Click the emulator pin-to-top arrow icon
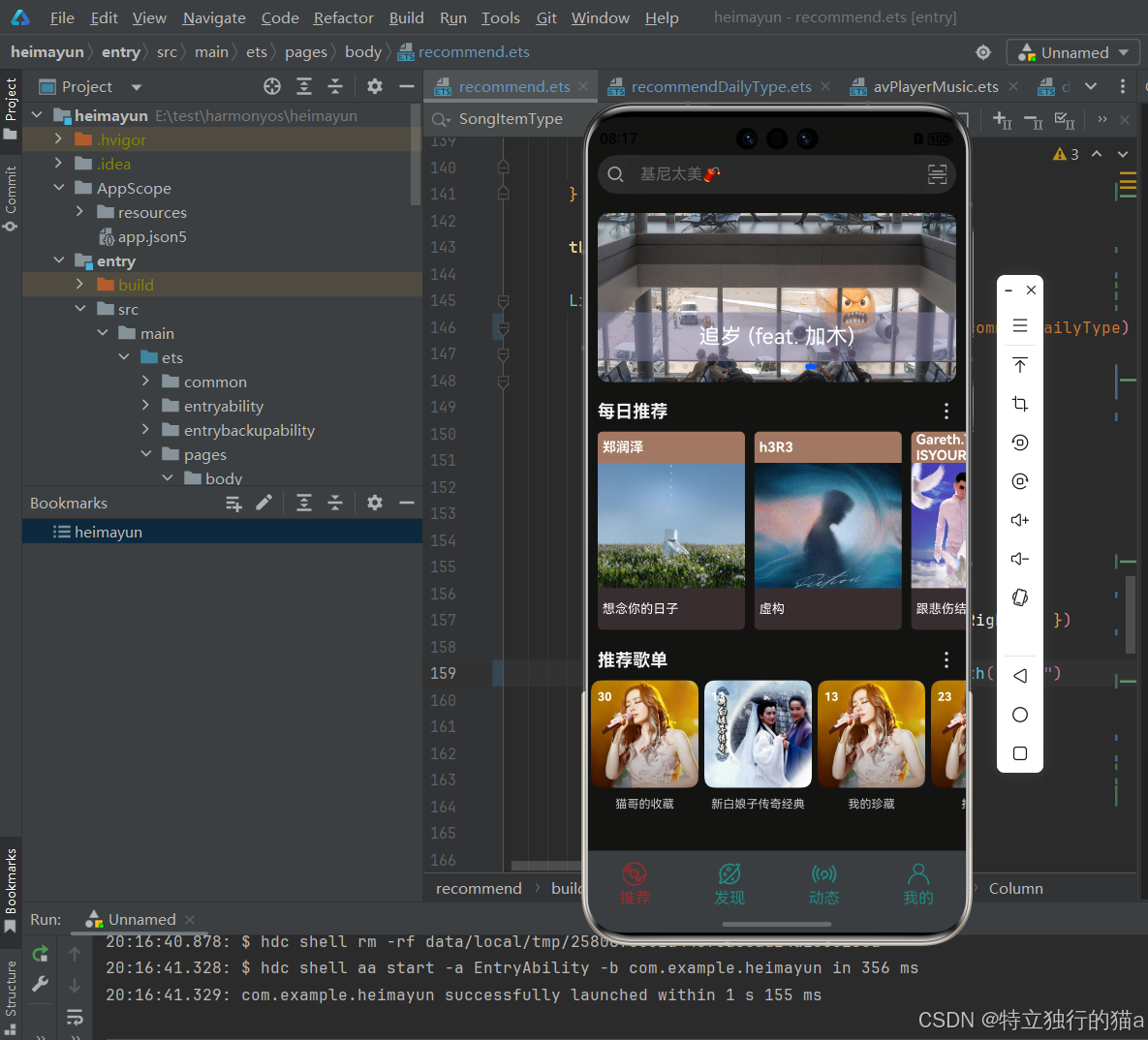The image size is (1148, 1040). [1020, 364]
